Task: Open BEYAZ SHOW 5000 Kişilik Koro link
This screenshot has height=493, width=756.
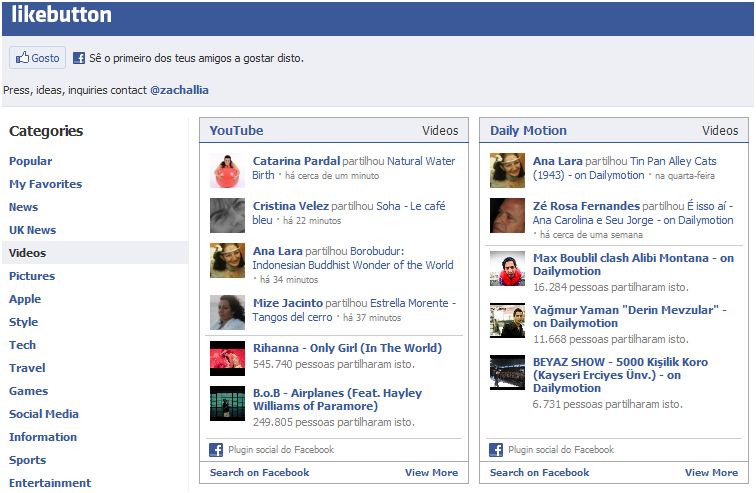Action: [x=620, y=375]
